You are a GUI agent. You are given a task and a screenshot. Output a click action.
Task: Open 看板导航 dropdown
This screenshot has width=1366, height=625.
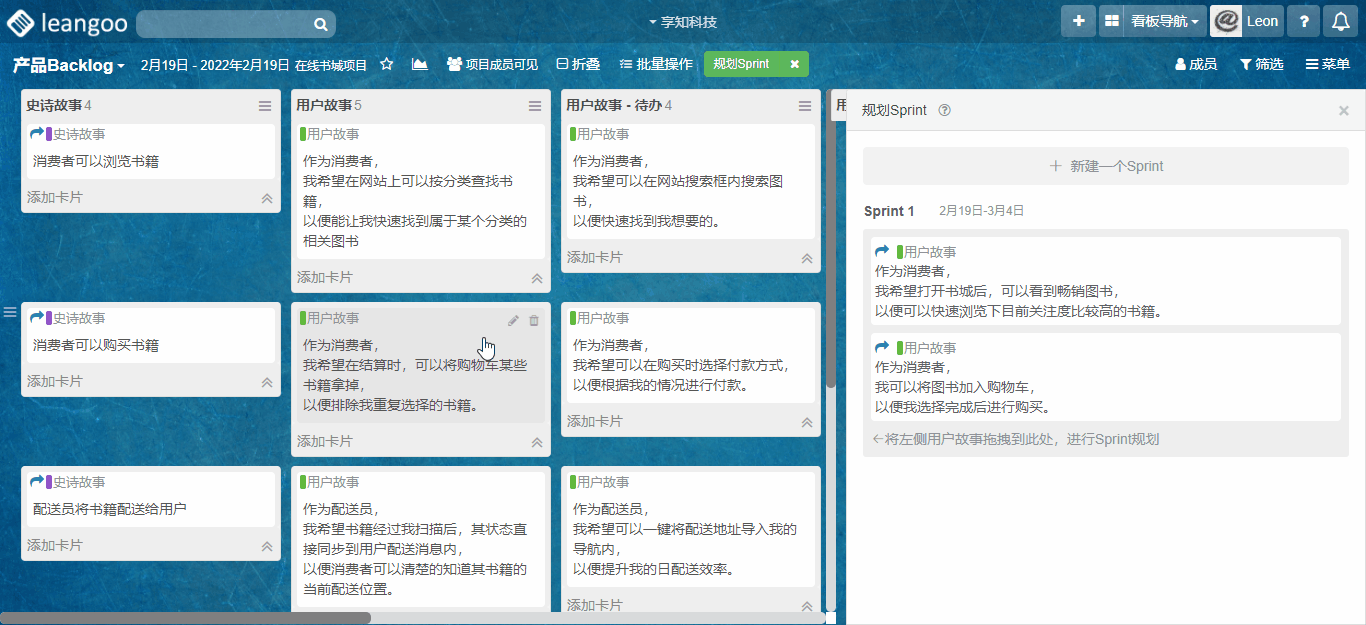[1164, 21]
